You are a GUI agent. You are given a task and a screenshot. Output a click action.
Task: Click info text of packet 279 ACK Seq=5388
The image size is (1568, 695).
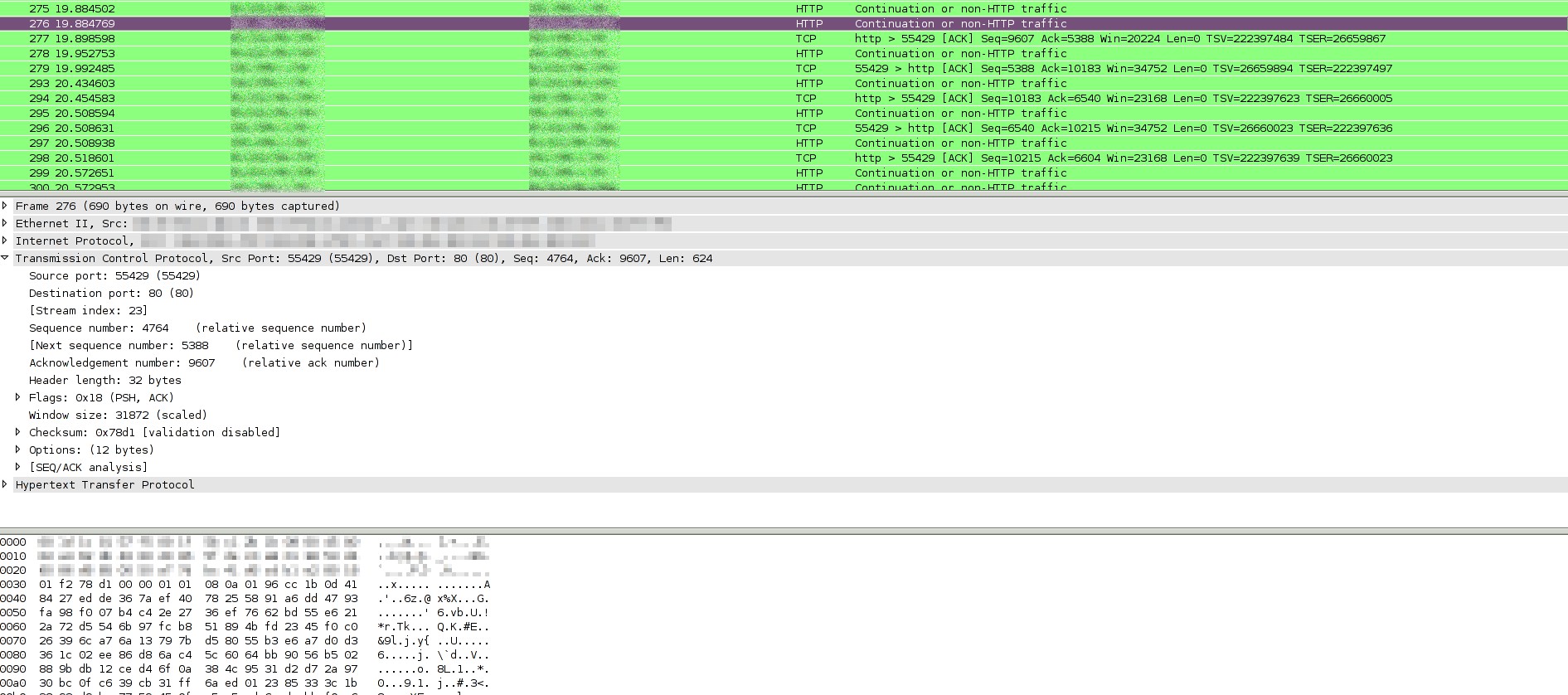click(x=1124, y=68)
